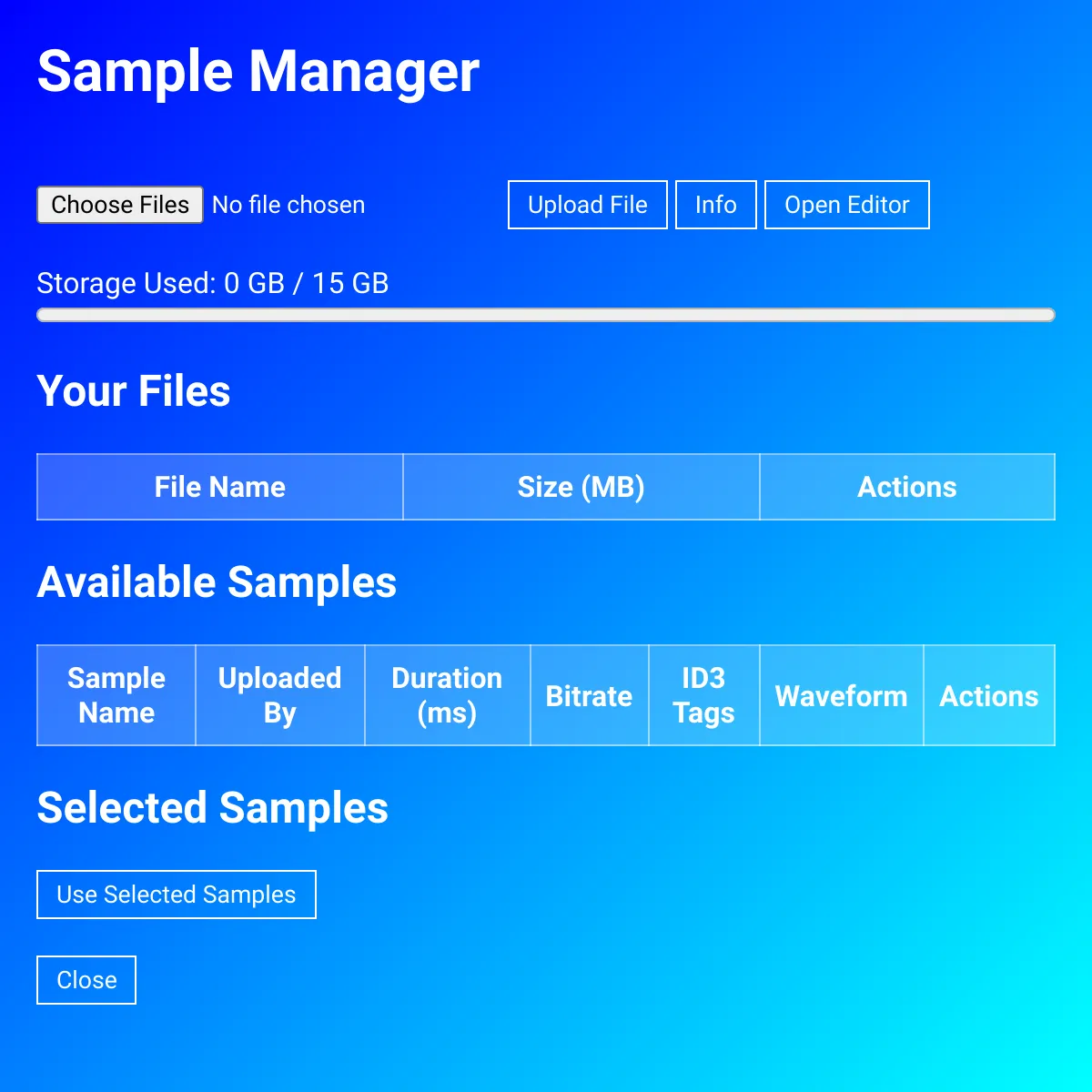The width and height of the screenshot is (1092, 1092).
Task: Click the No file chosen label
Action: pos(288,205)
